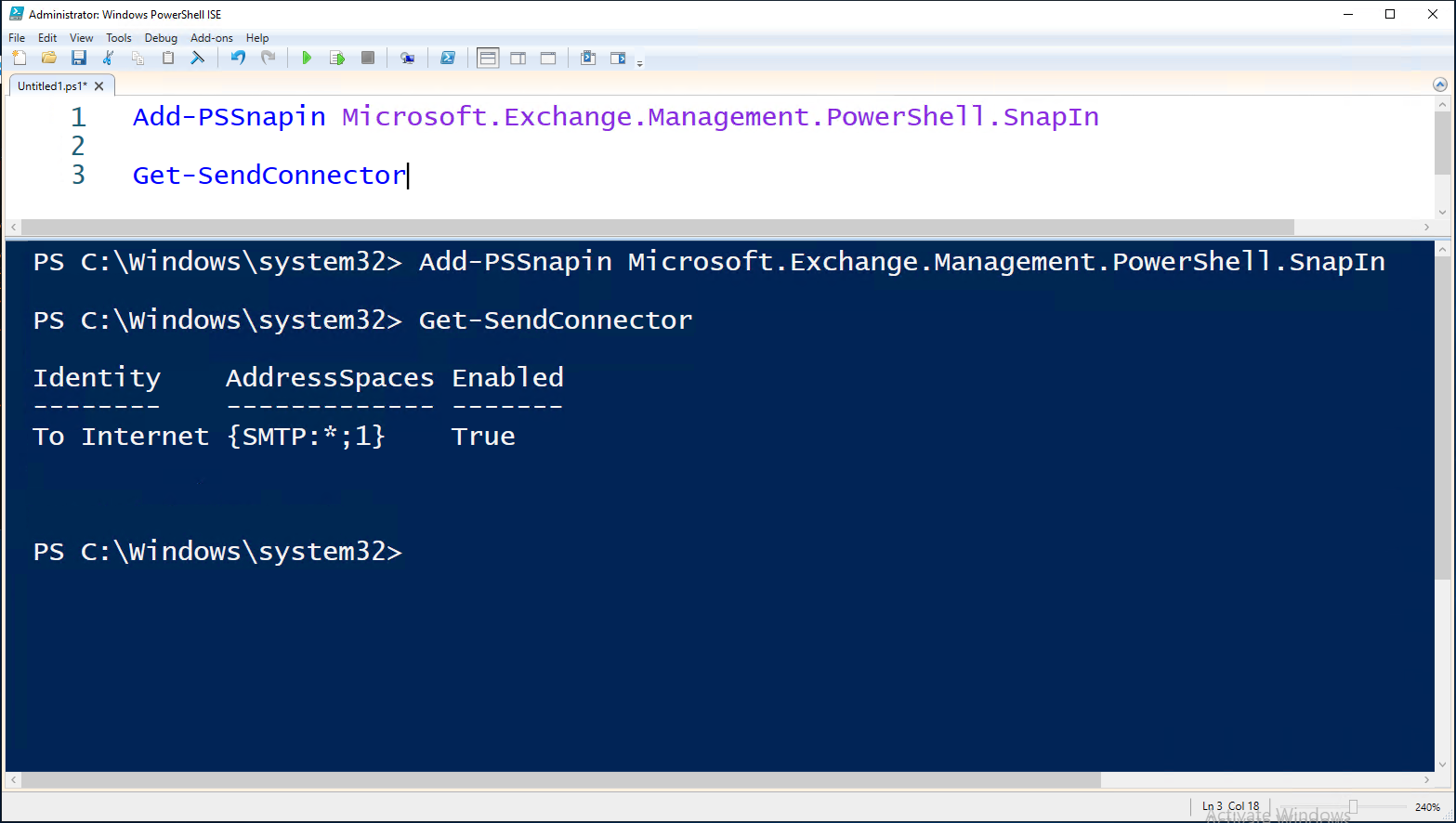The height and width of the screenshot is (823, 1456).
Task: Open the Debug menu
Action: (160, 37)
